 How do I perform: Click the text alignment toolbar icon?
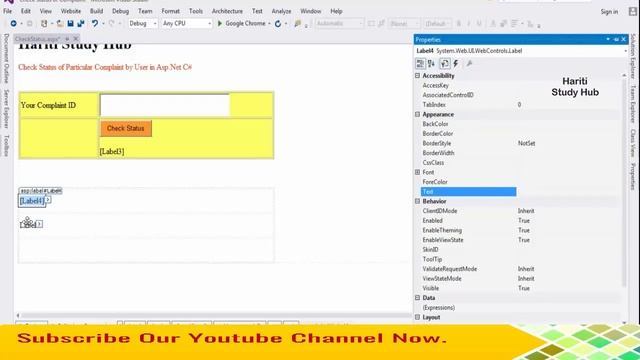tap(515, 24)
